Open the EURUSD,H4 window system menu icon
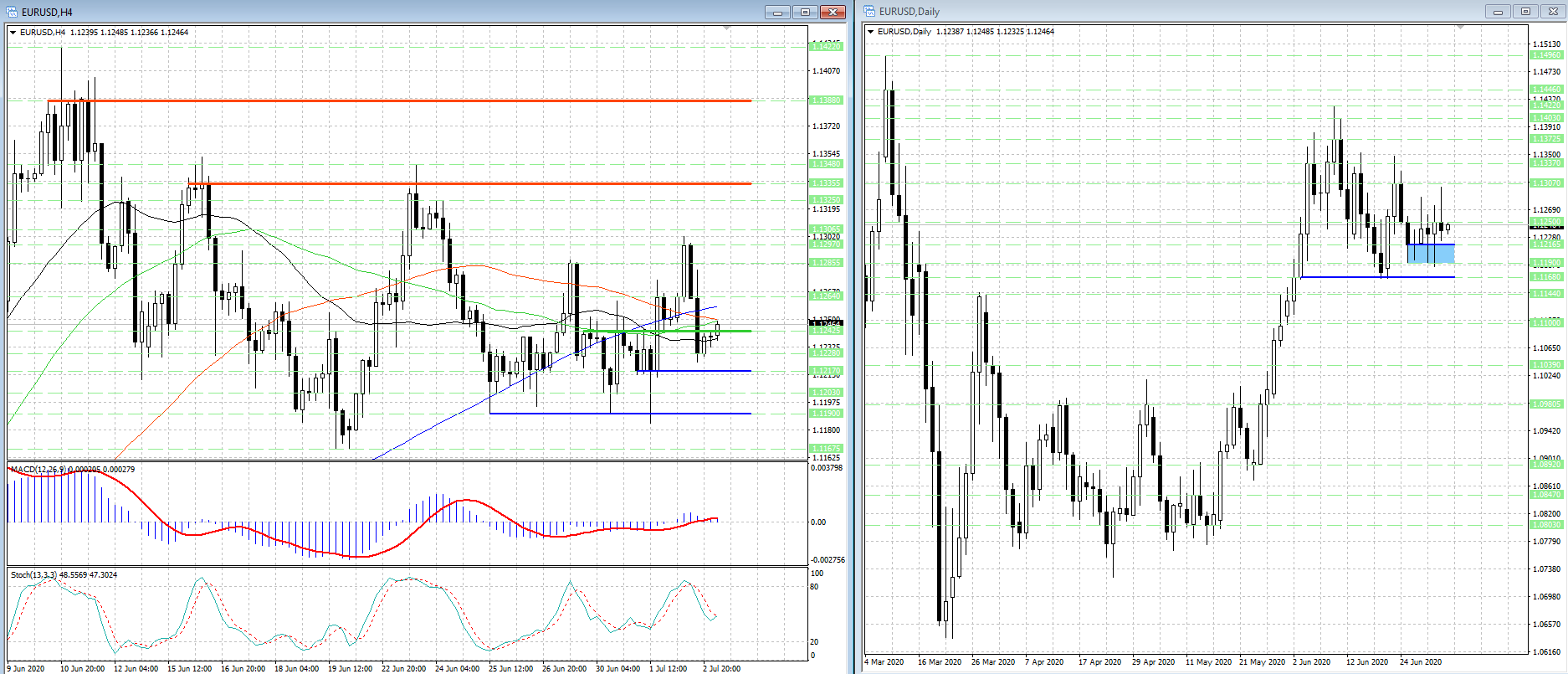The image size is (1568, 674). [x=12, y=12]
